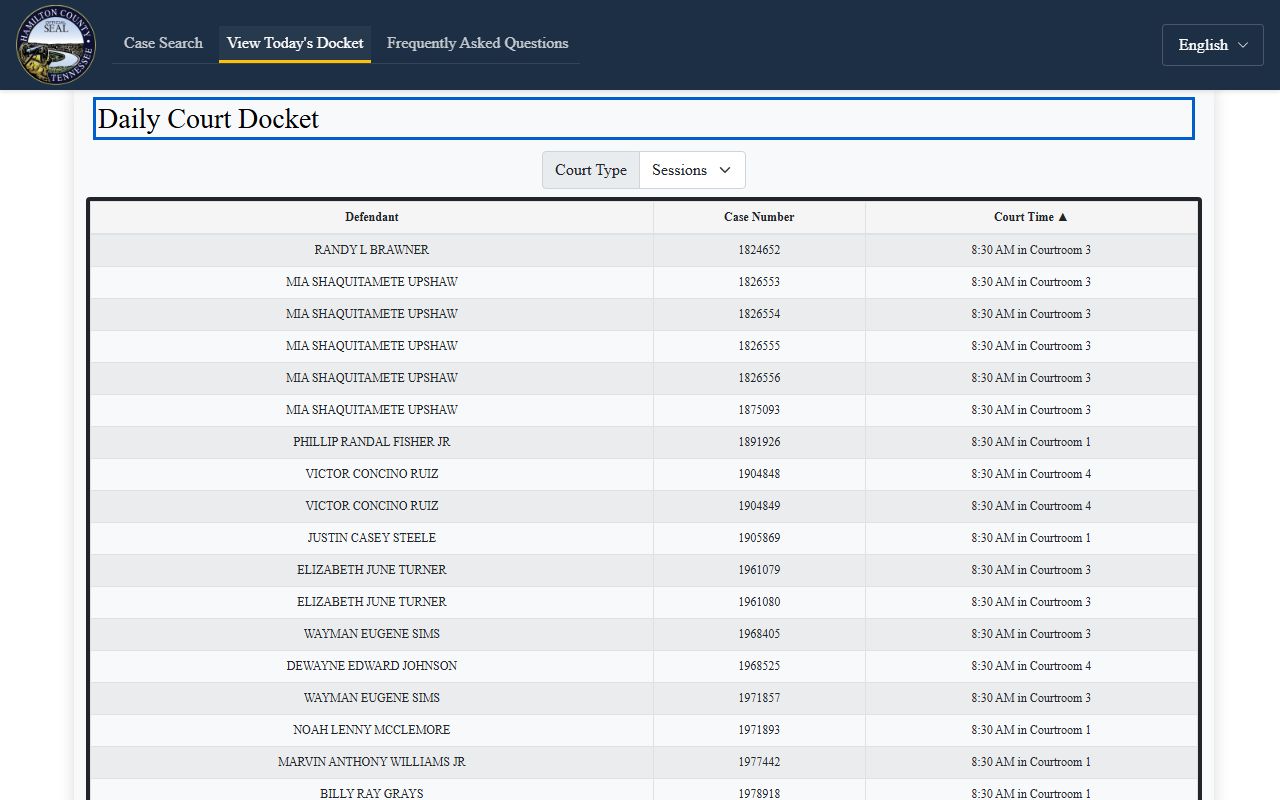Select defendant BILLY RAY GRAYS
This screenshot has width=1280, height=800.
[372, 793]
